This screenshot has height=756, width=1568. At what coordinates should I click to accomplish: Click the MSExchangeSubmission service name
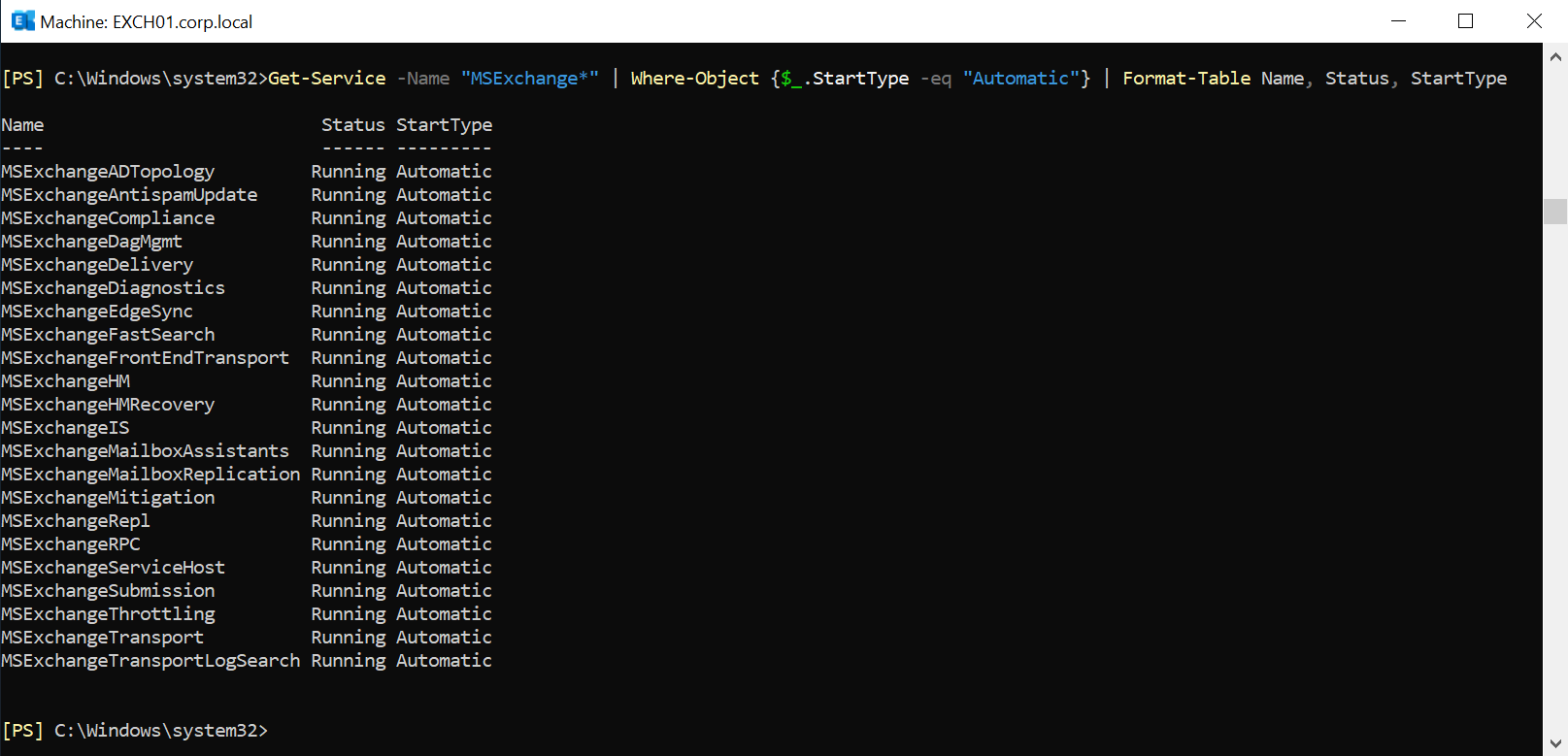(108, 591)
